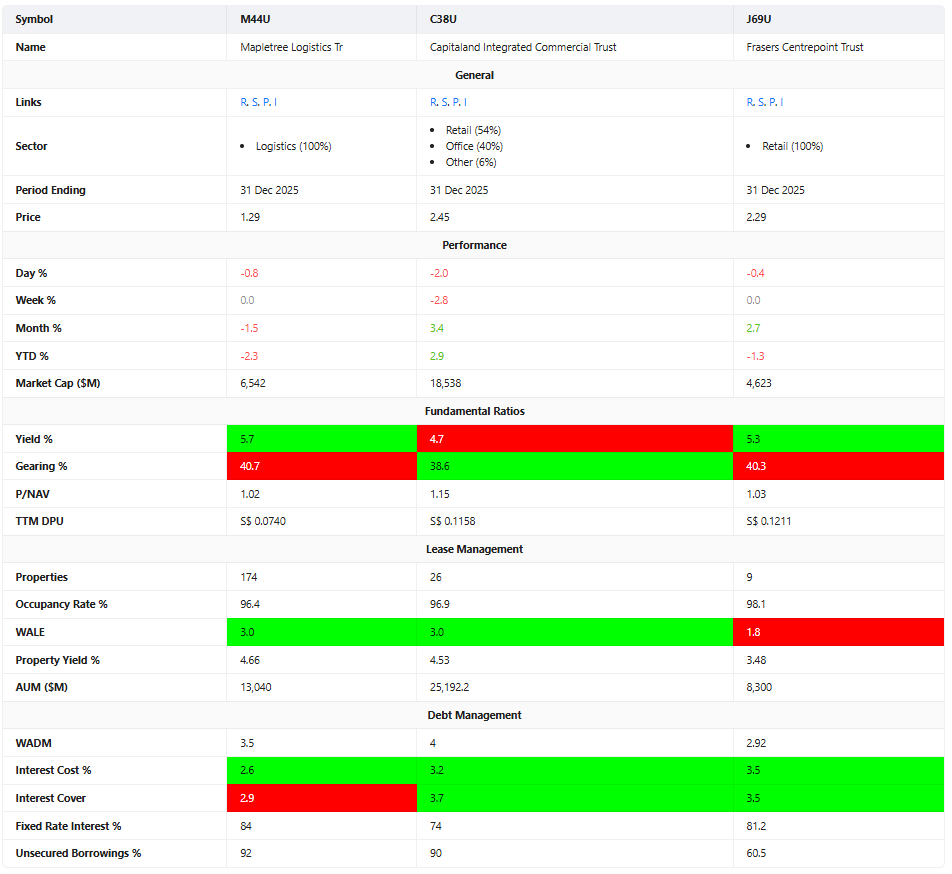Open the I link under the M44U column
The image size is (952, 874).
(274, 102)
